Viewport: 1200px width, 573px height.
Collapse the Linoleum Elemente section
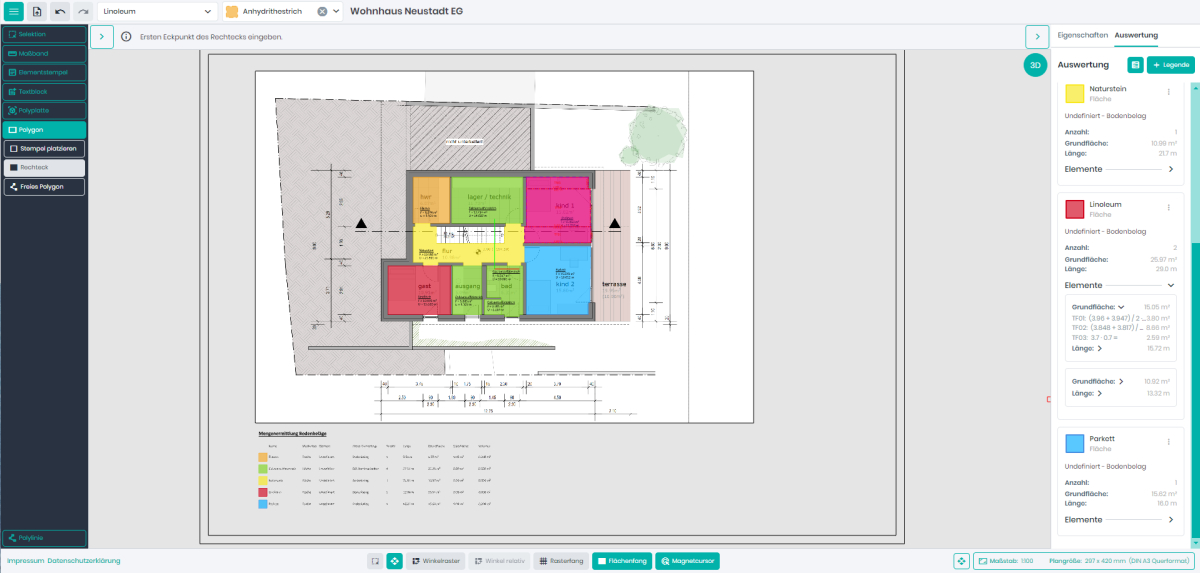click(x=1171, y=285)
